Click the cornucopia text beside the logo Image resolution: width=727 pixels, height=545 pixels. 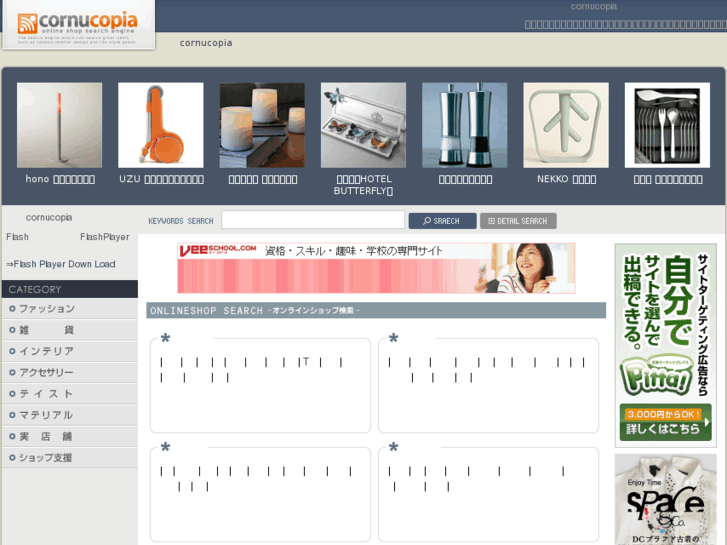point(206,43)
